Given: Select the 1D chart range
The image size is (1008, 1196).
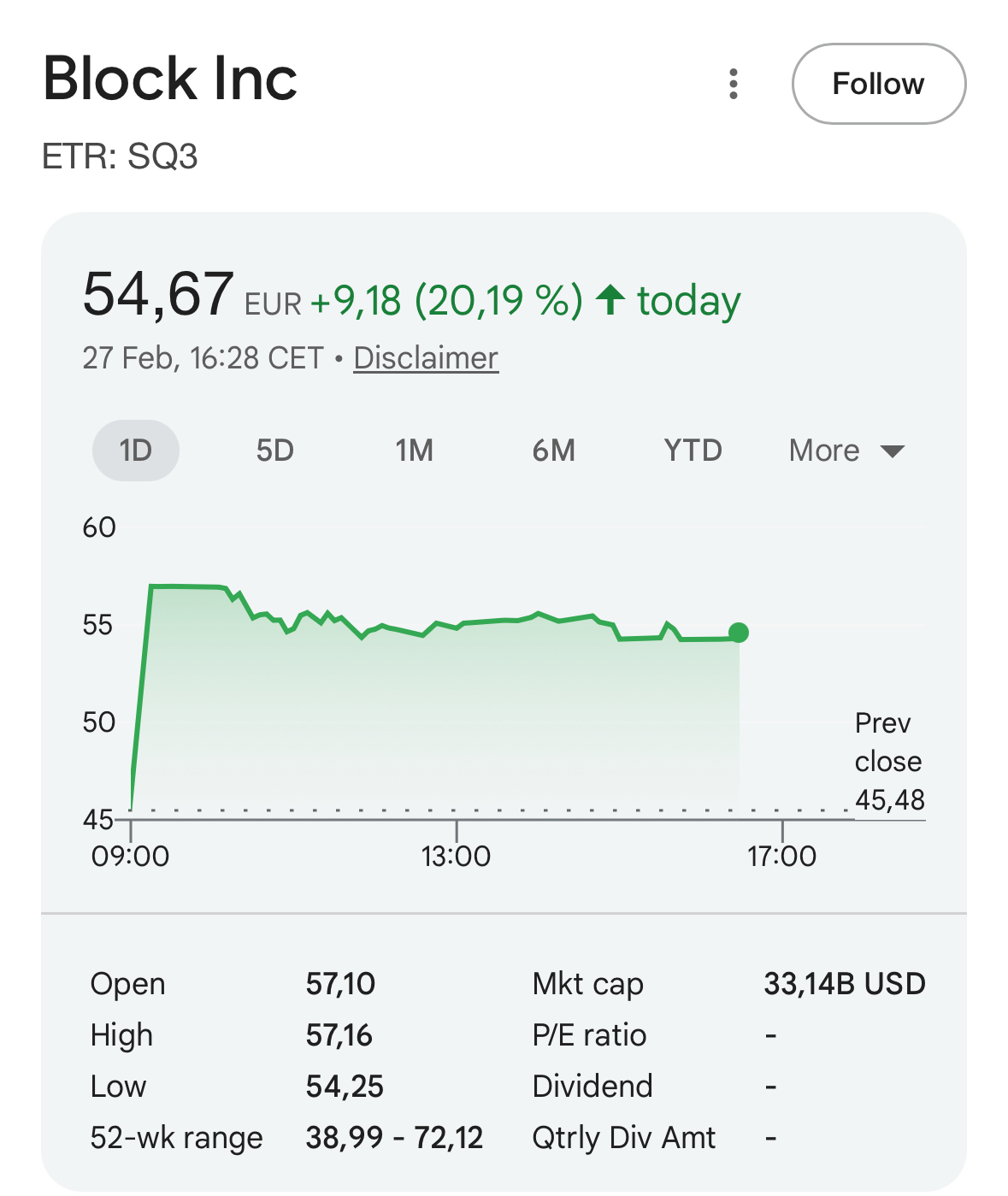Looking at the screenshot, I should pyautogui.click(x=135, y=450).
